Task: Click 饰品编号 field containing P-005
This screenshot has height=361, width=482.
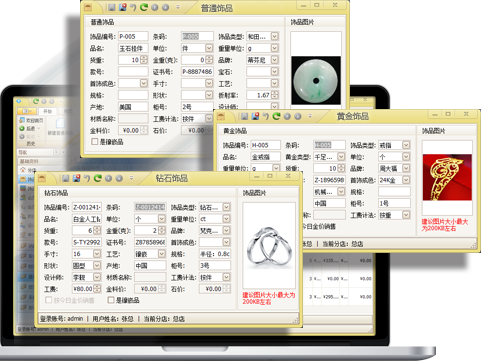Action: [x=133, y=36]
